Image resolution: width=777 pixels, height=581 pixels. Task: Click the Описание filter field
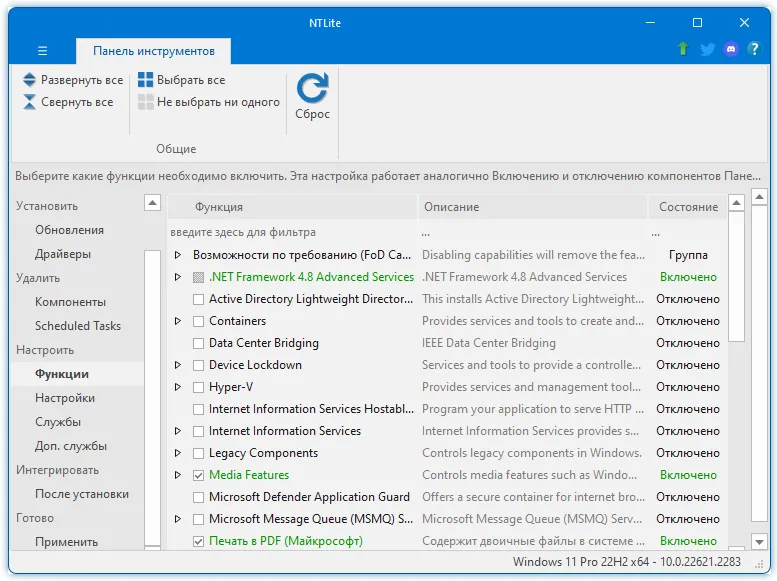pyautogui.click(x=533, y=232)
